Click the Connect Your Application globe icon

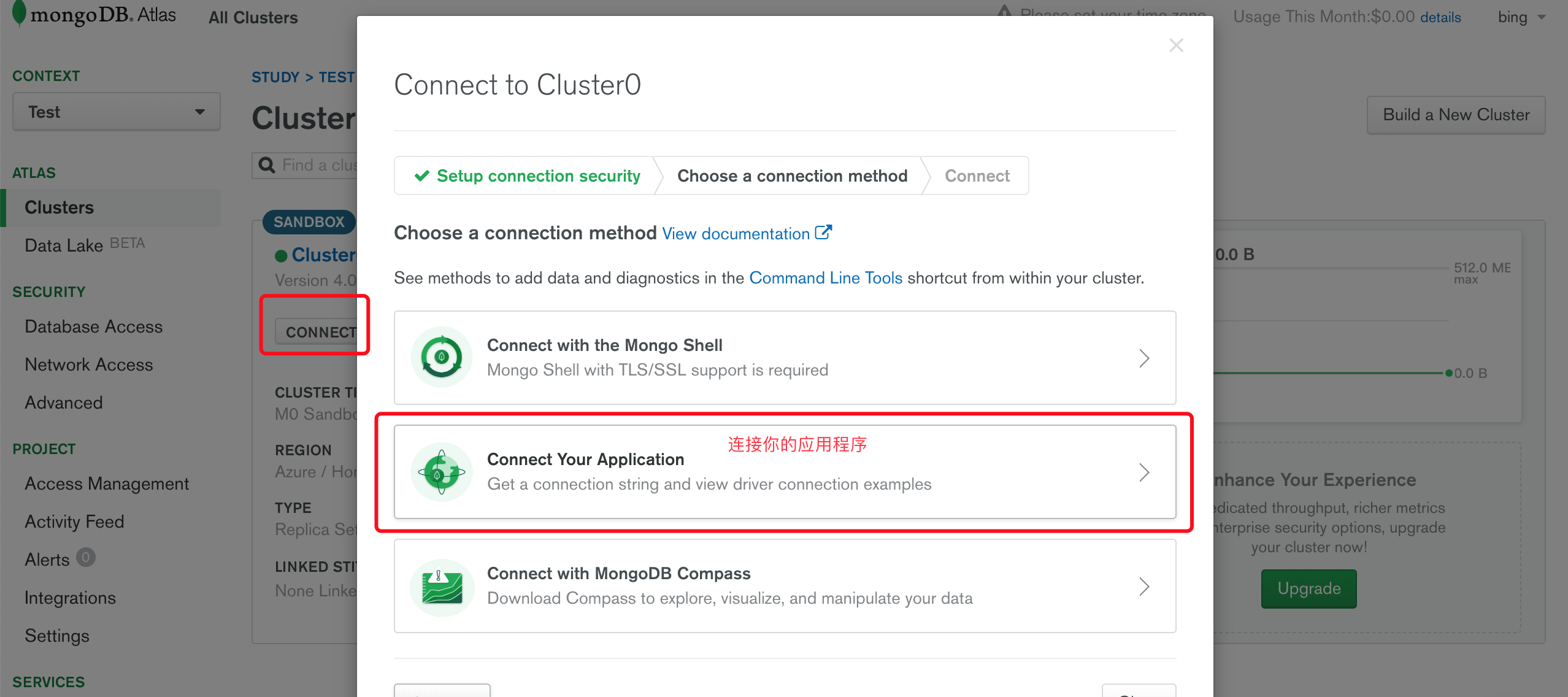pos(442,472)
